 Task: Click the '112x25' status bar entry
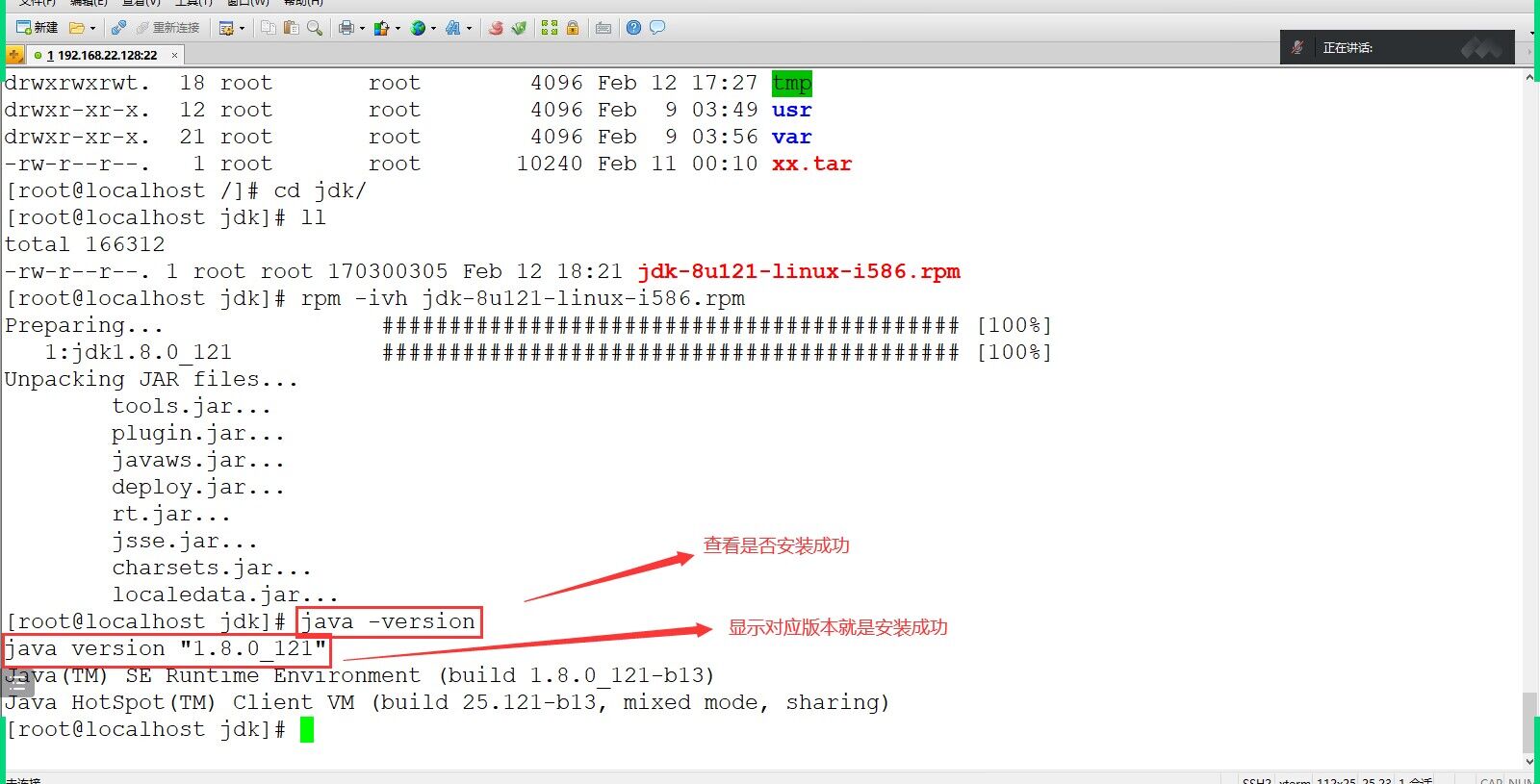(1336, 780)
